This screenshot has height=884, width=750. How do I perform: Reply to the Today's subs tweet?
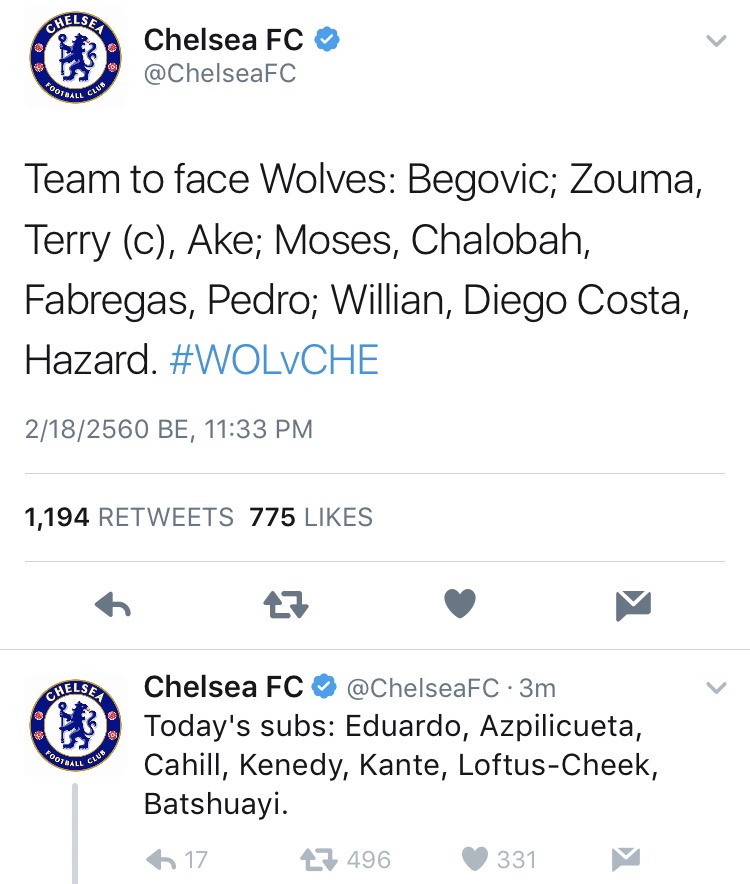tap(161, 859)
